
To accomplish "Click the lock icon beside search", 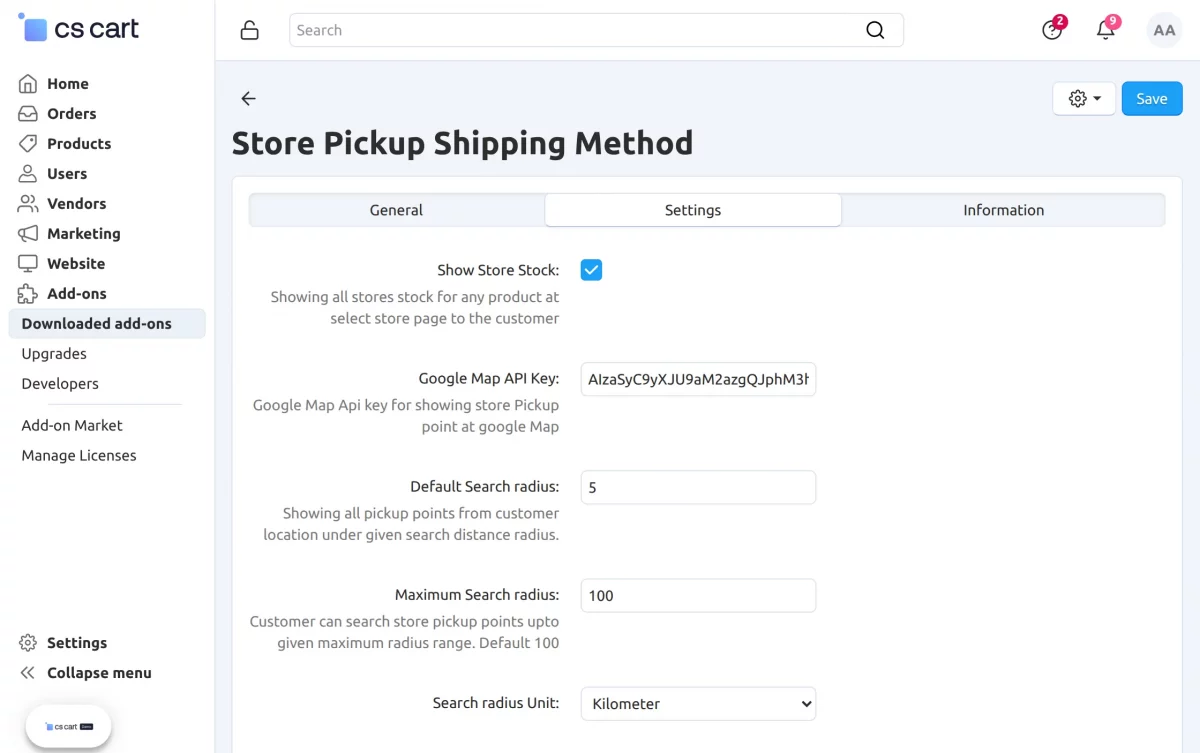I will click(250, 30).
